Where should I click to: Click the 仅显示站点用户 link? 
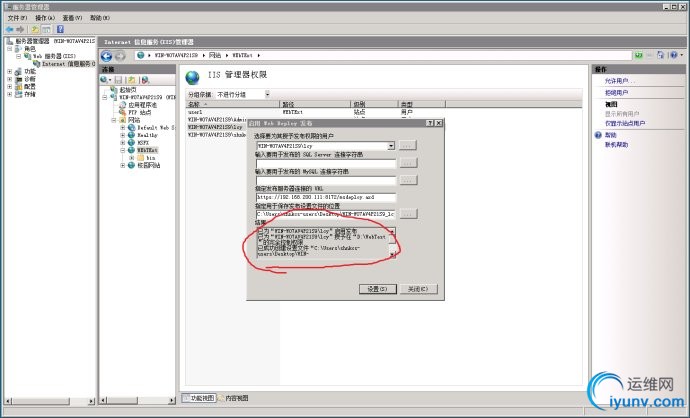(x=625, y=123)
